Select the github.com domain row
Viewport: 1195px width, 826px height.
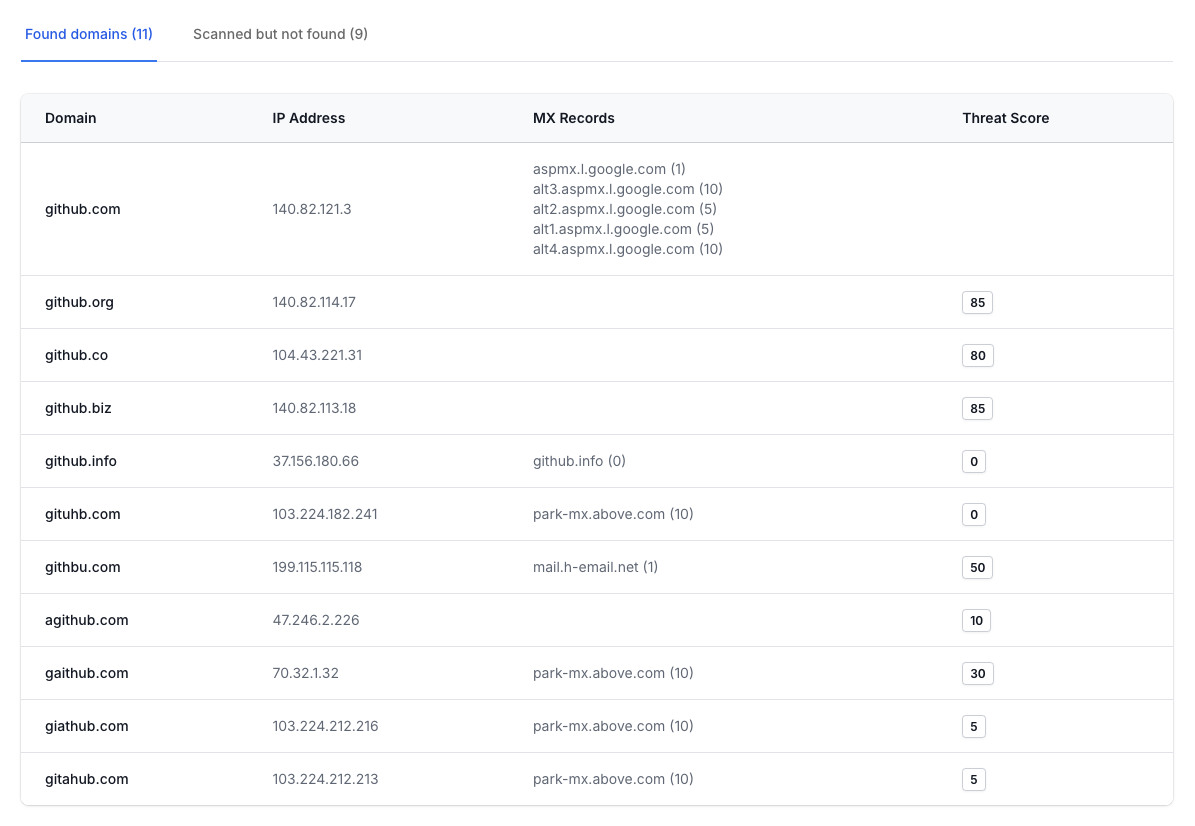coord(83,209)
